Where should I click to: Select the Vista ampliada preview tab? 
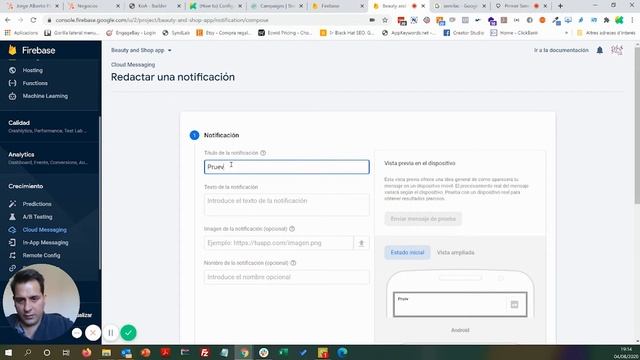[456, 252]
